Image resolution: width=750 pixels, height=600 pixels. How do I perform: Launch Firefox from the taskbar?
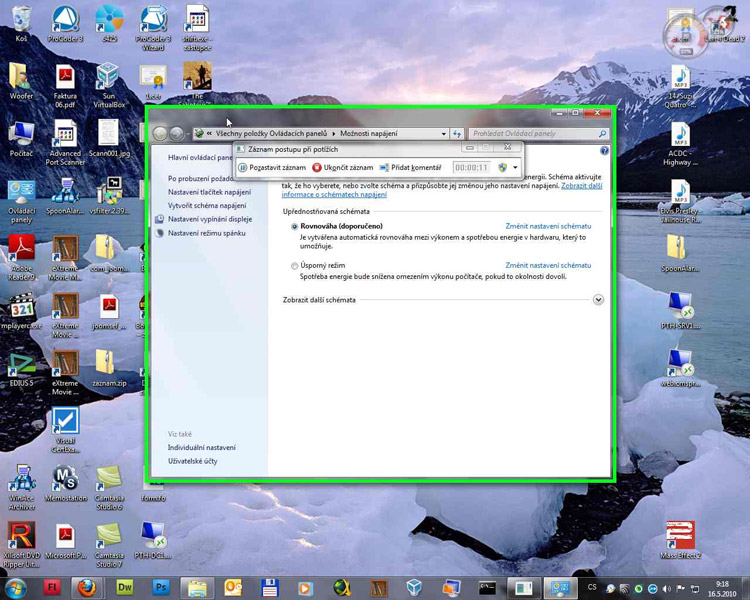pos(87,588)
